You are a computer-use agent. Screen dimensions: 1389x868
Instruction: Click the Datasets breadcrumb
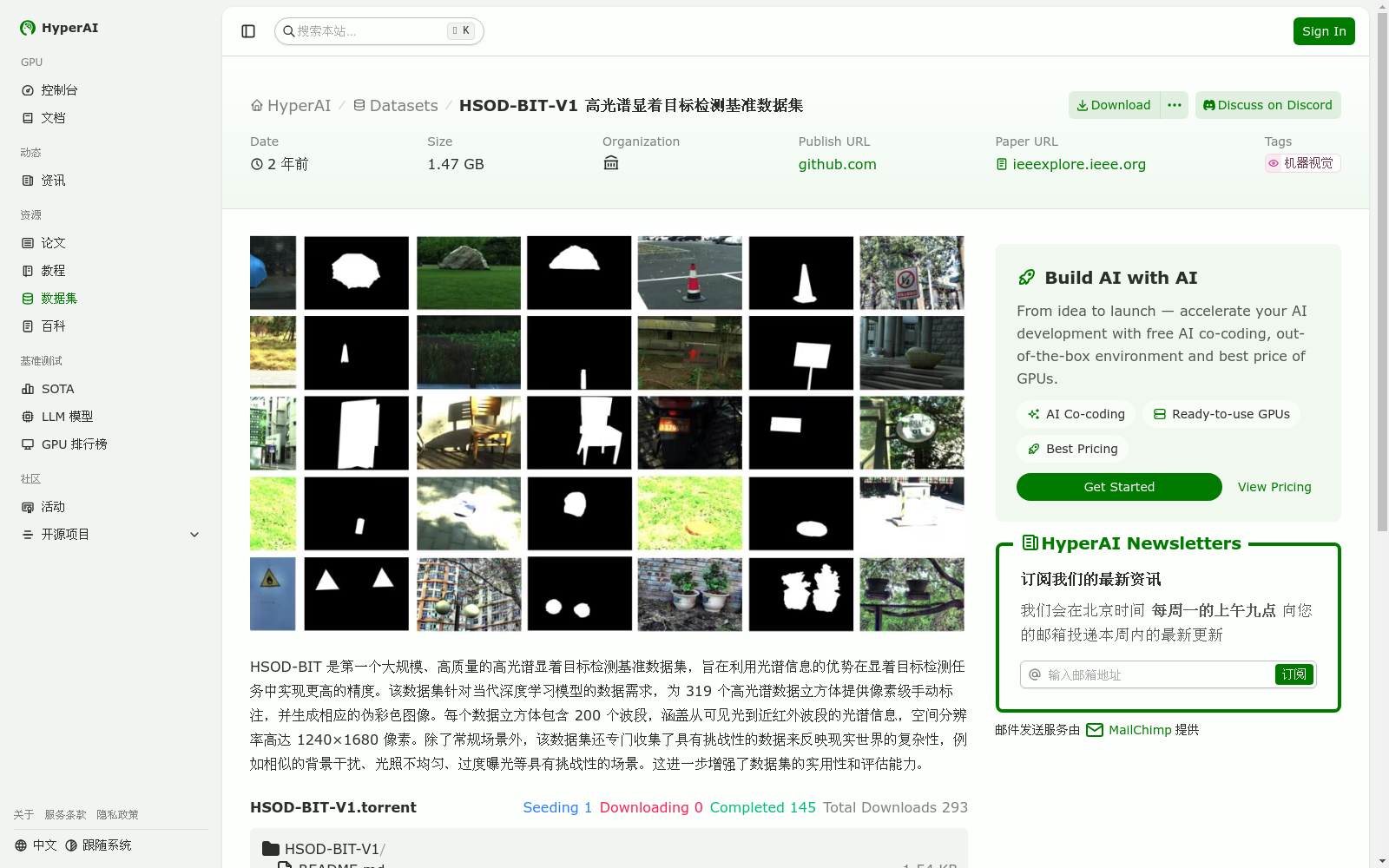[395, 106]
